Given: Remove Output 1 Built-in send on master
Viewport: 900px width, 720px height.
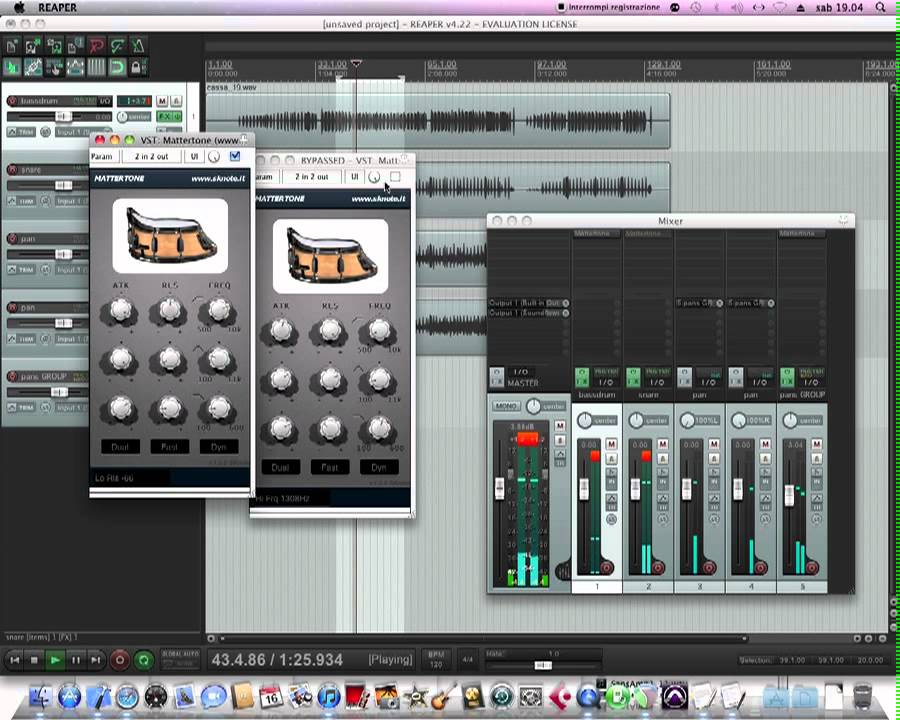Looking at the screenshot, I should (x=565, y=303).
